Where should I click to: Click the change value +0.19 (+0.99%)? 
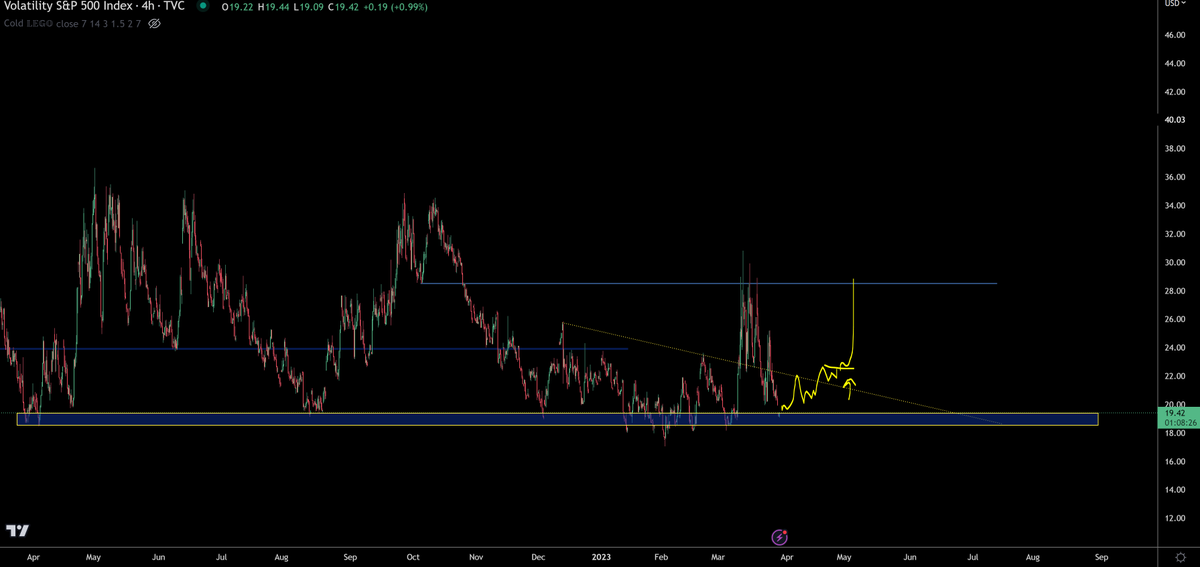(395, 6)
